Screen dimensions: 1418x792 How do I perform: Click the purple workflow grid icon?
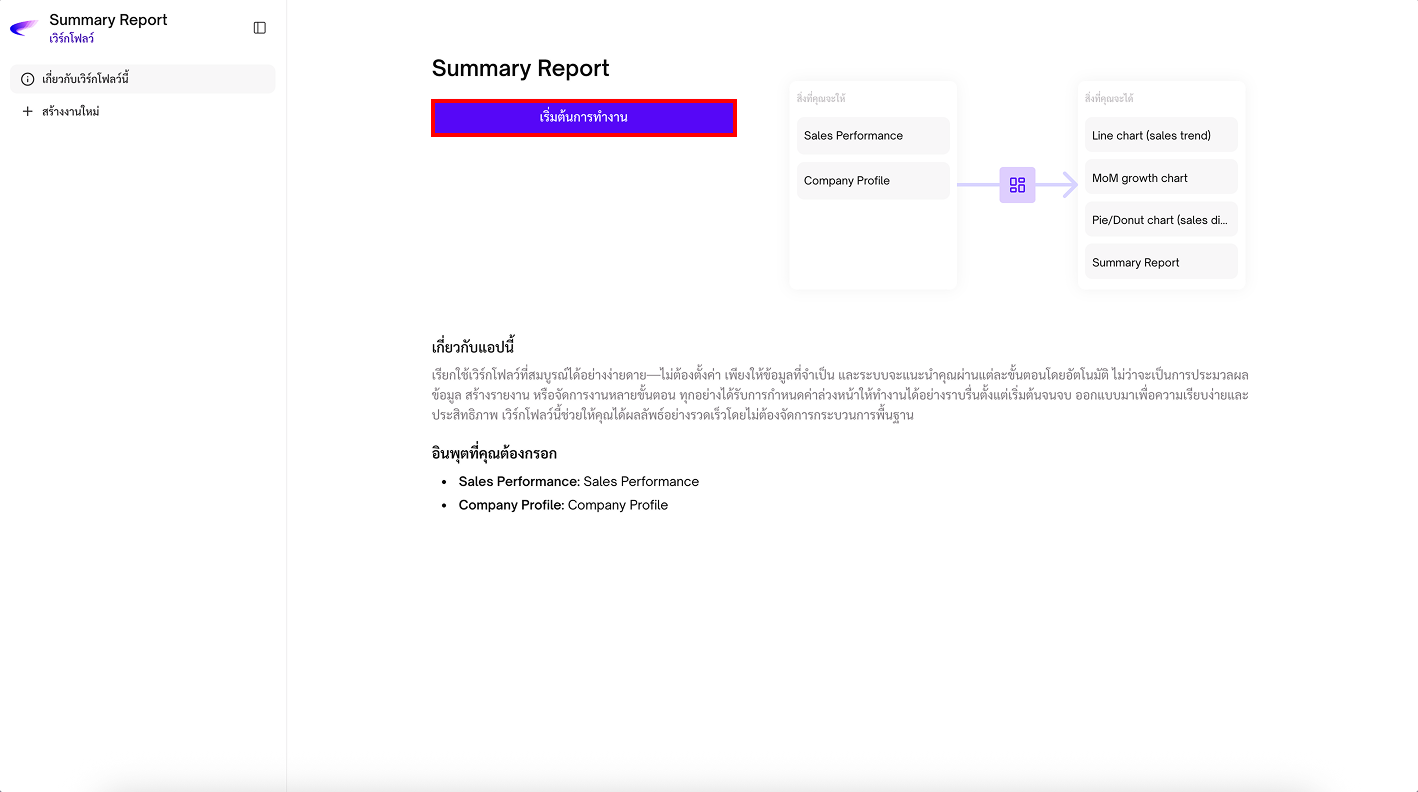pos(1017,185)
